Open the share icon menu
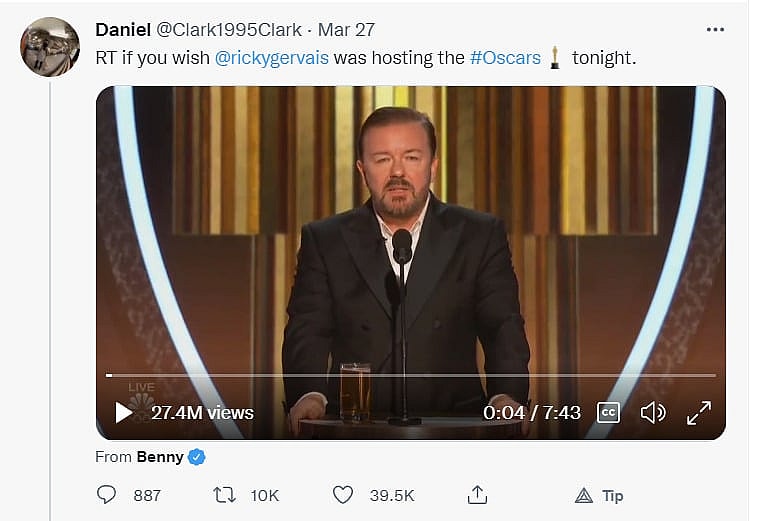The height and width of the screenshot is (521, 770). 477,495
